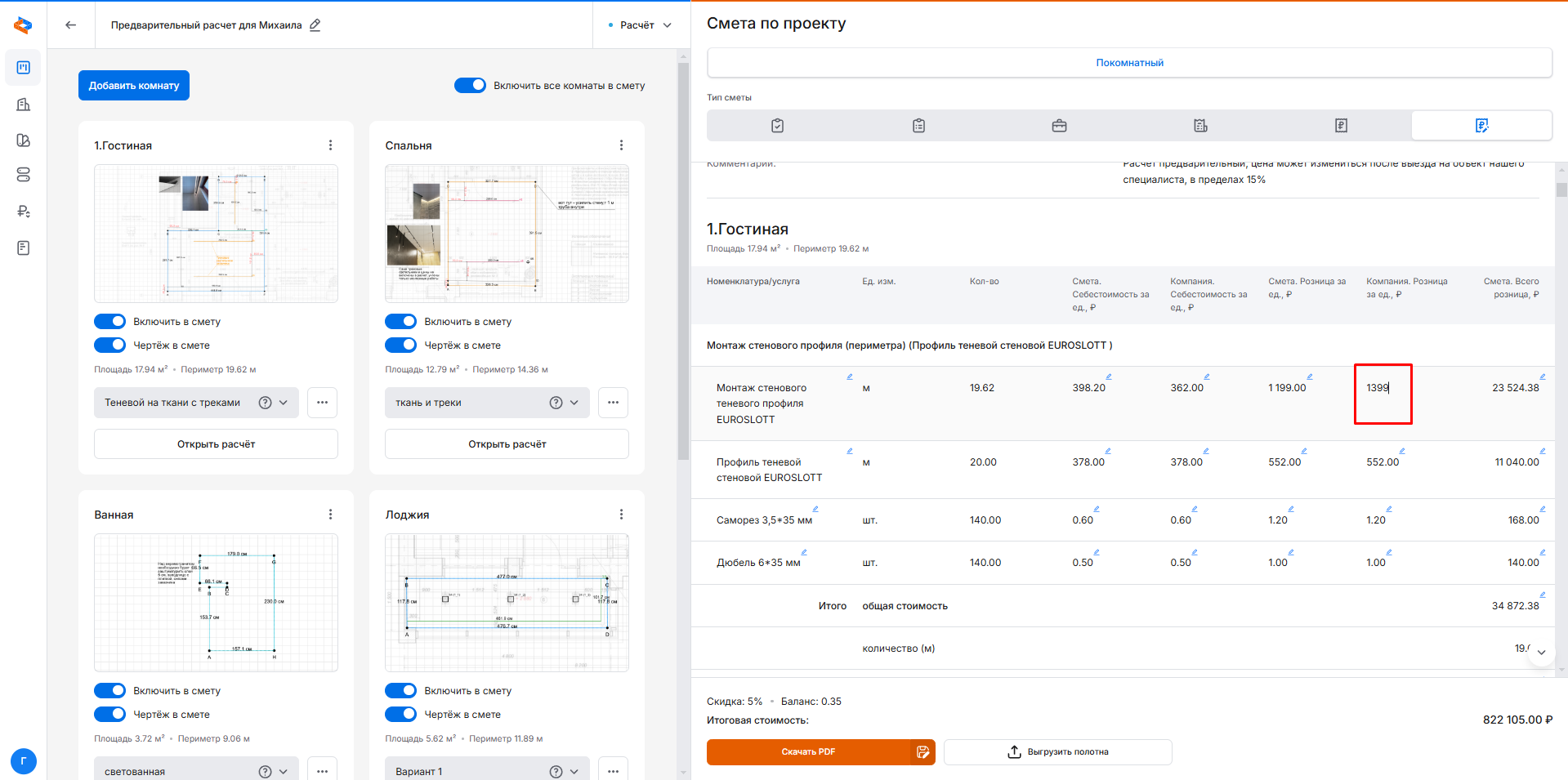The image size is (1568, 780).
Task: Switch to the Покомнатный tab
Action: pos(1129,63)
